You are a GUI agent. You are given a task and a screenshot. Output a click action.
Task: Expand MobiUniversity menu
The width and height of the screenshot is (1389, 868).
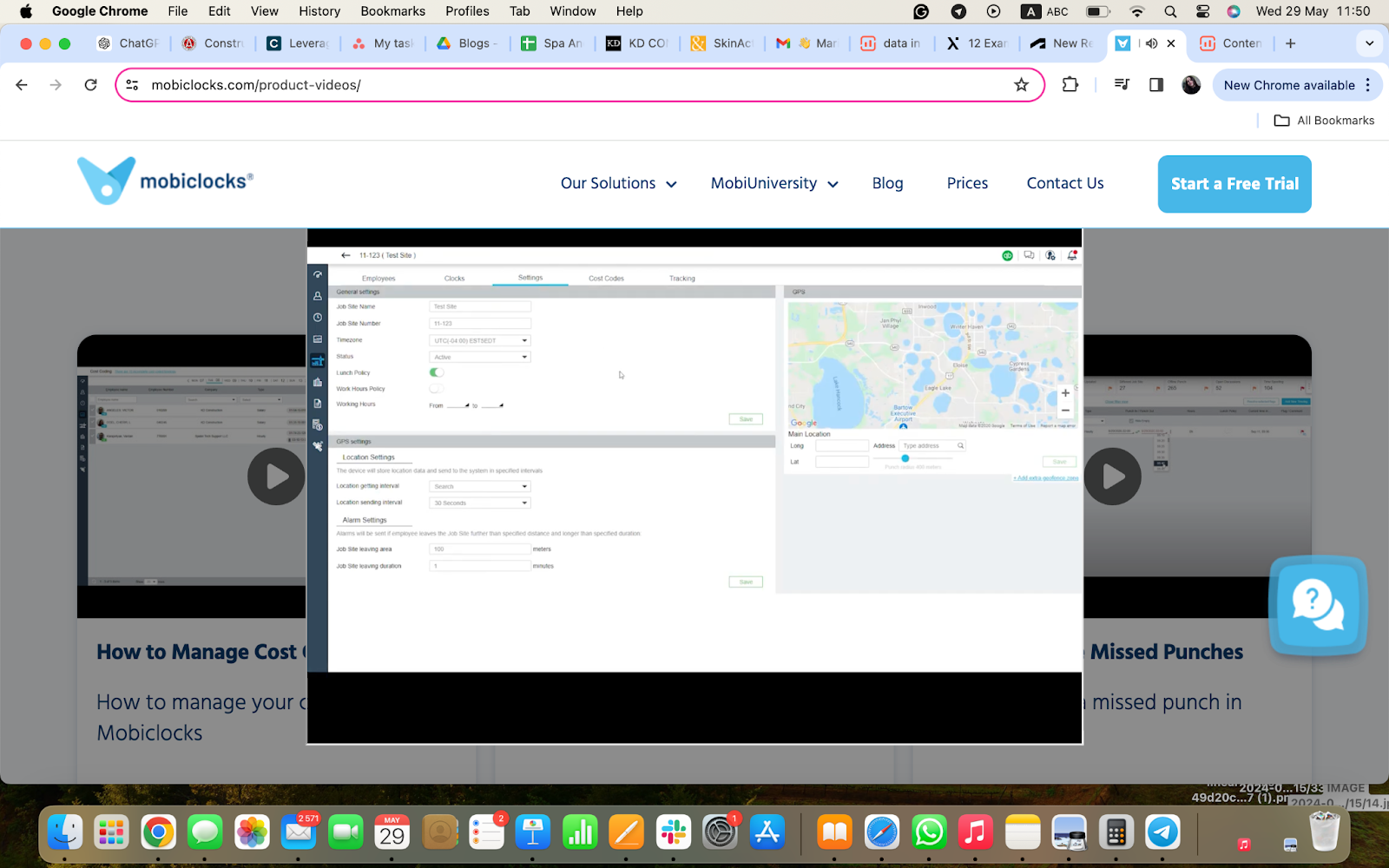pyautogui.click(x=774, y=183)
